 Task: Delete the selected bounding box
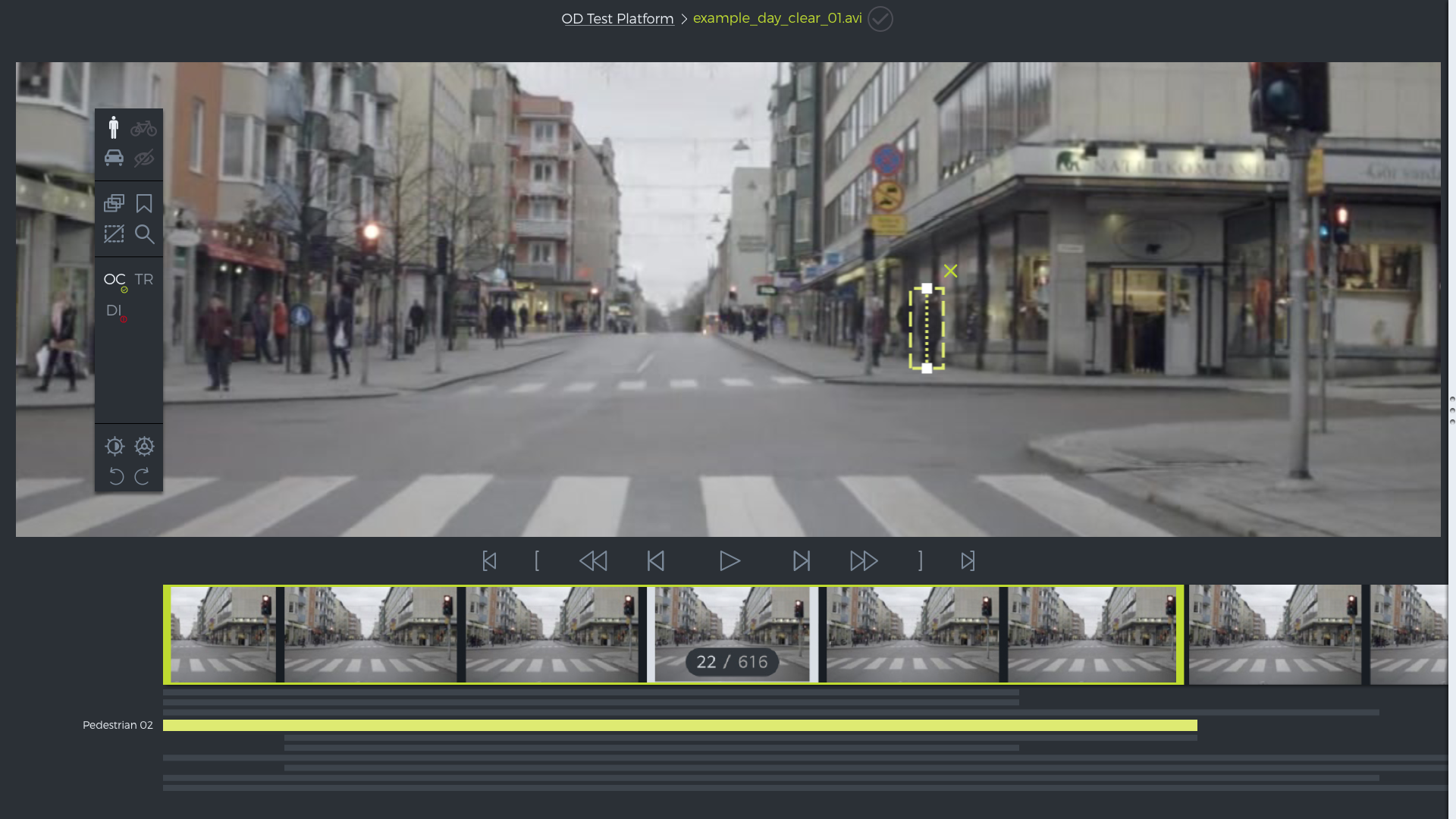click(951, 270)
